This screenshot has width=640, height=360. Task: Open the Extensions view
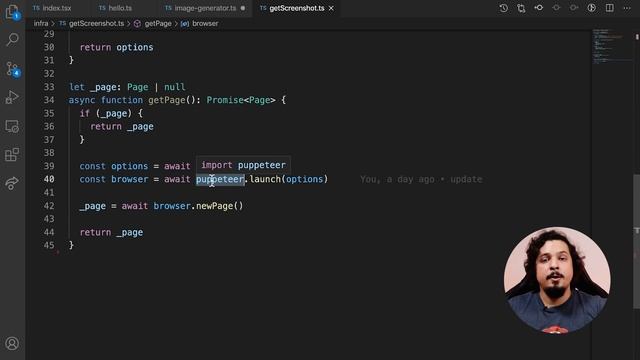click(12, 154)
